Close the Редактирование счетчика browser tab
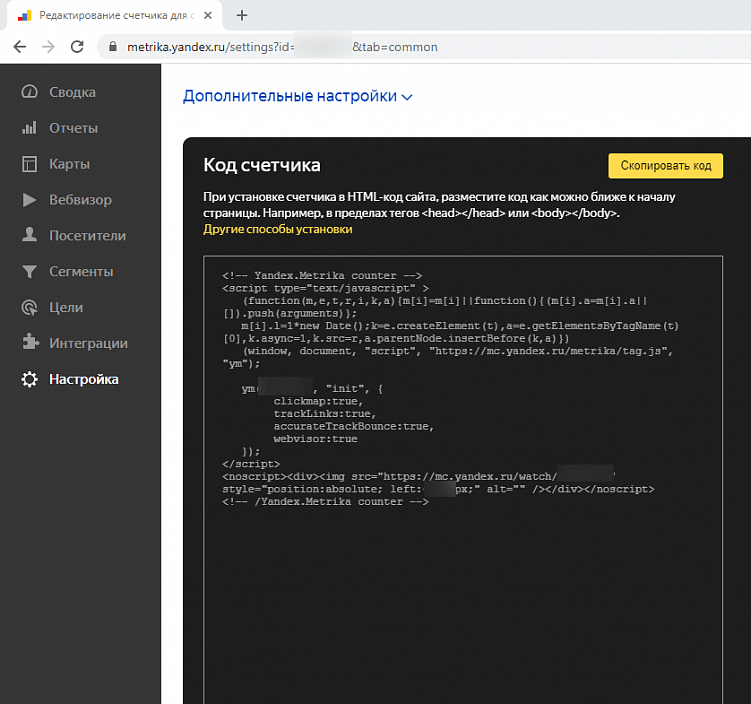This screenshot has width=751, height=704. click(208, 15)
